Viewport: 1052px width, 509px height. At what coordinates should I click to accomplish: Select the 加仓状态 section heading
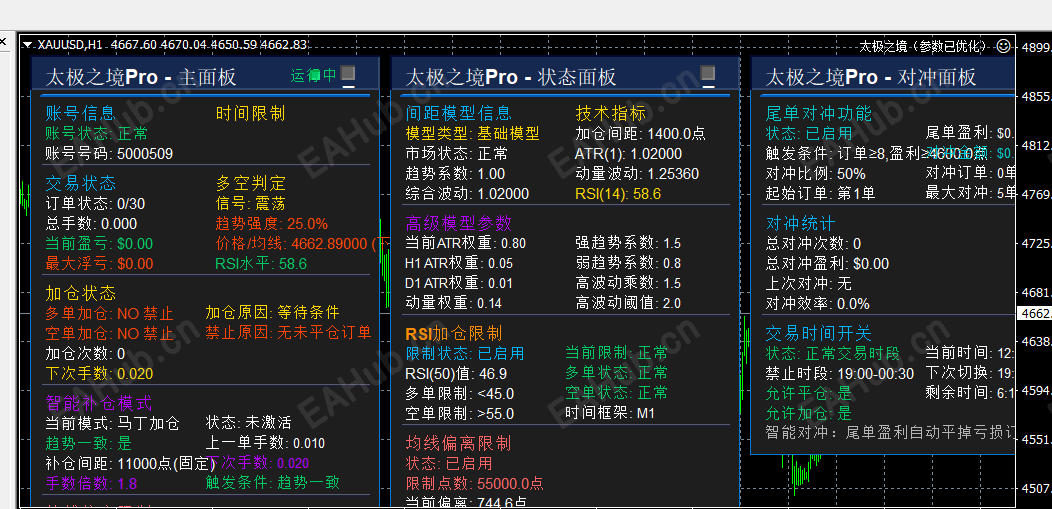tap(81, 293)
